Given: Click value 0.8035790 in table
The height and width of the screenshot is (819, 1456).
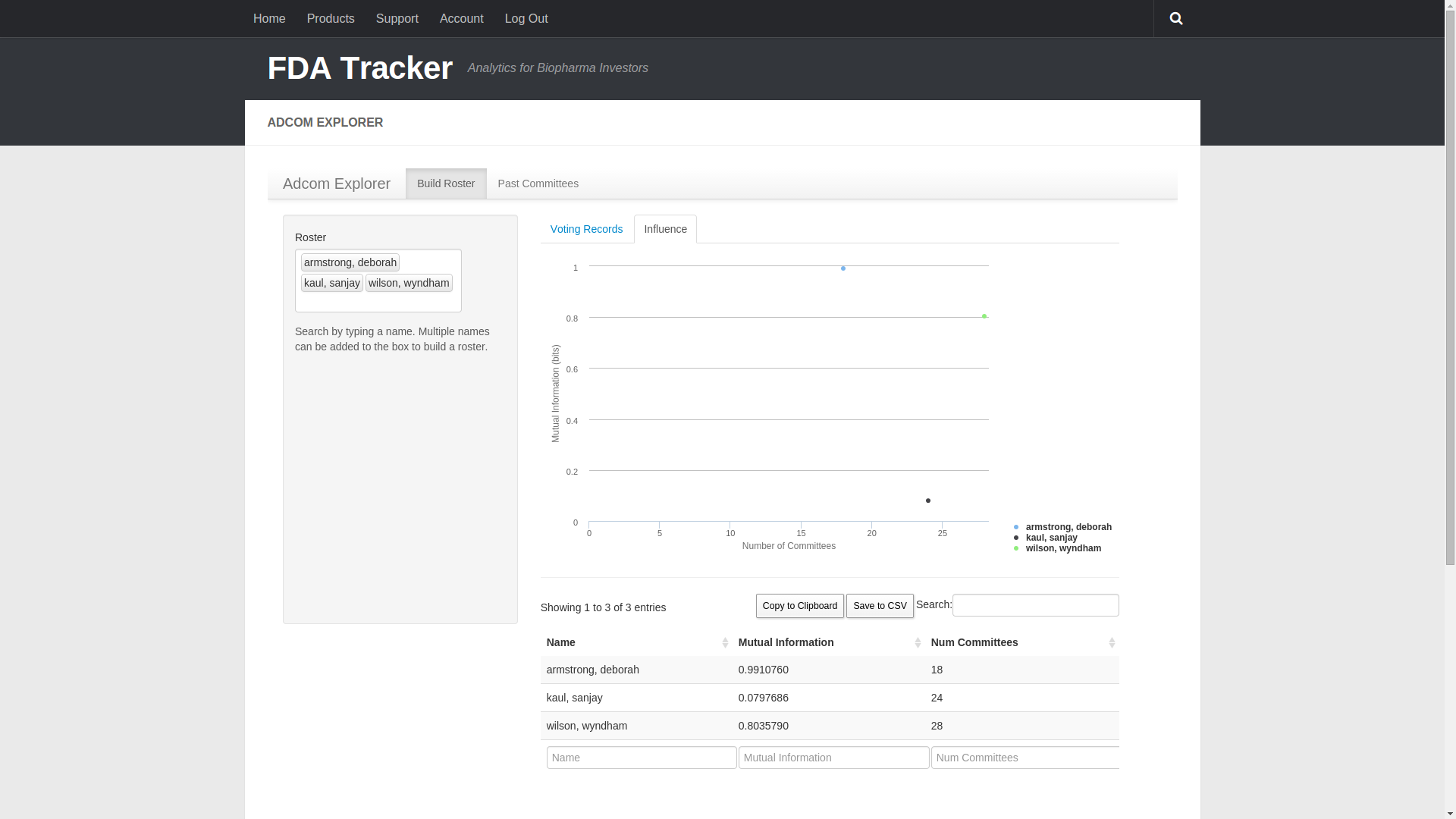Looking at the screenshot, I should click(764, 726).
